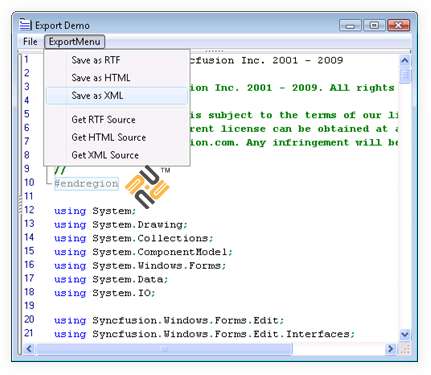Click line number 19 in gutter
This screenshot has height=375, width=431.
pos(29,306)
